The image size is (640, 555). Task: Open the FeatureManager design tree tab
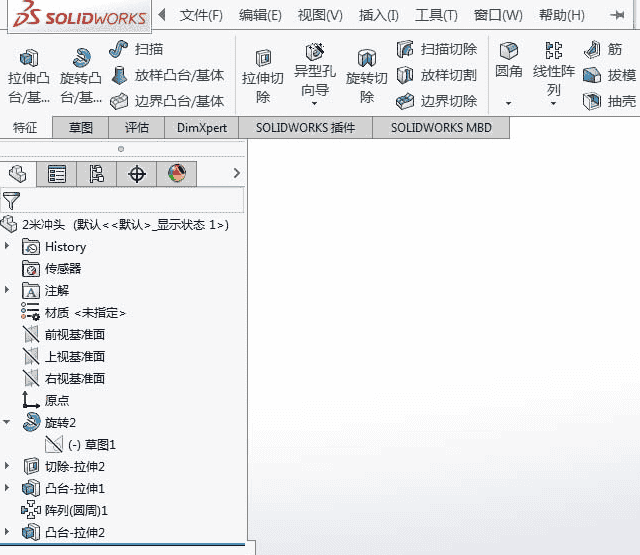pyautogui.click(x=18, y=174)
